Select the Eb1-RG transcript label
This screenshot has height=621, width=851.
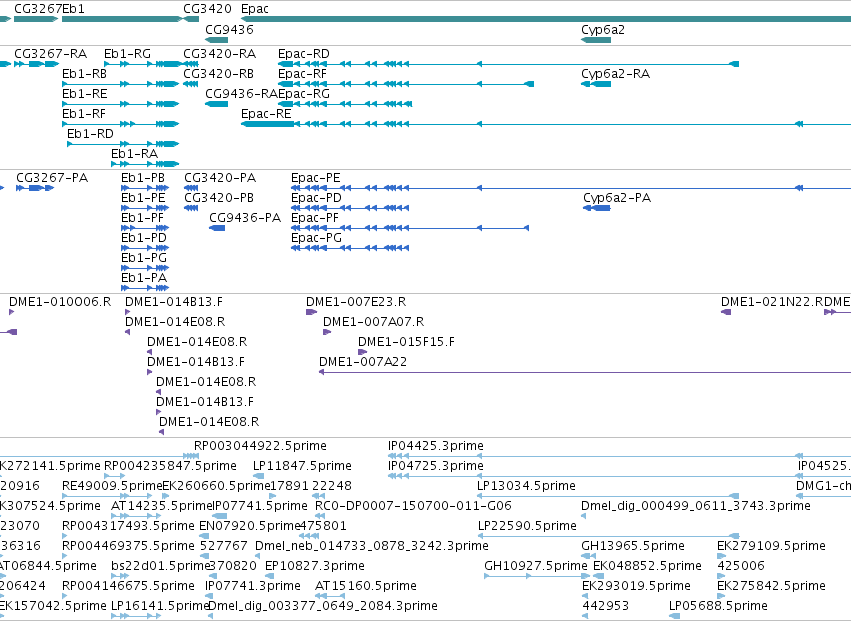(x=128, y=54)
